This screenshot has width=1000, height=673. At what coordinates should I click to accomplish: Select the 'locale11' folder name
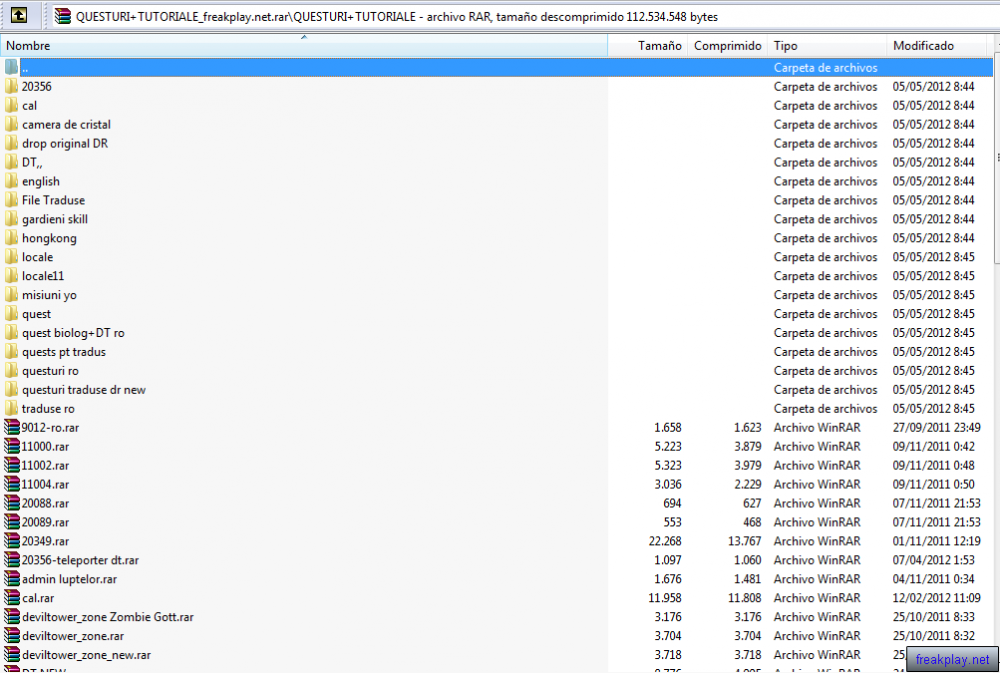43,276
